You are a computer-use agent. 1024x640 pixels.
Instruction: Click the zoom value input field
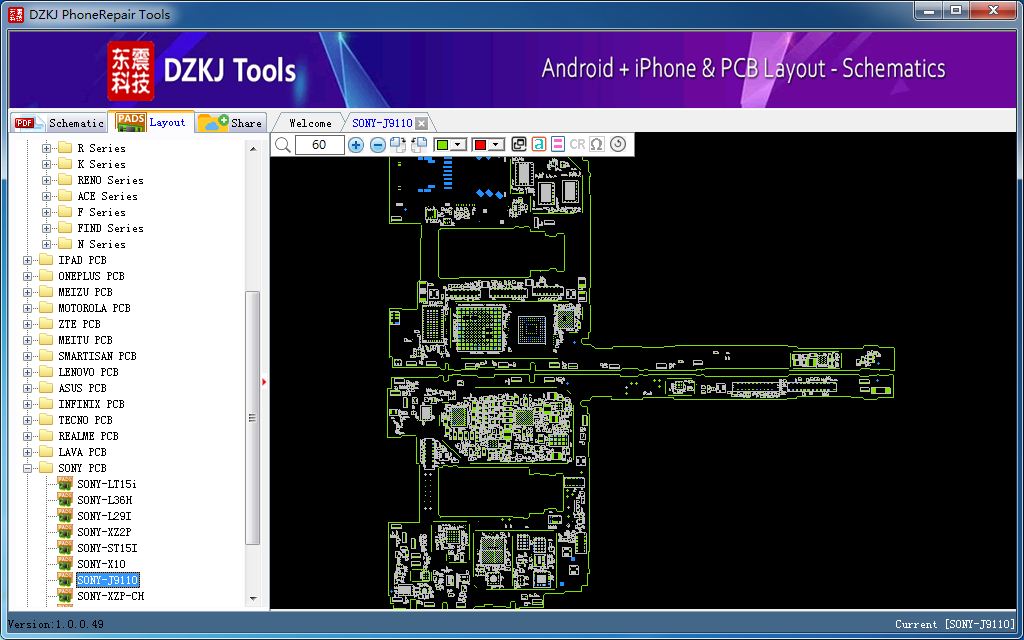pyautogui.click(x=320, y=145)
